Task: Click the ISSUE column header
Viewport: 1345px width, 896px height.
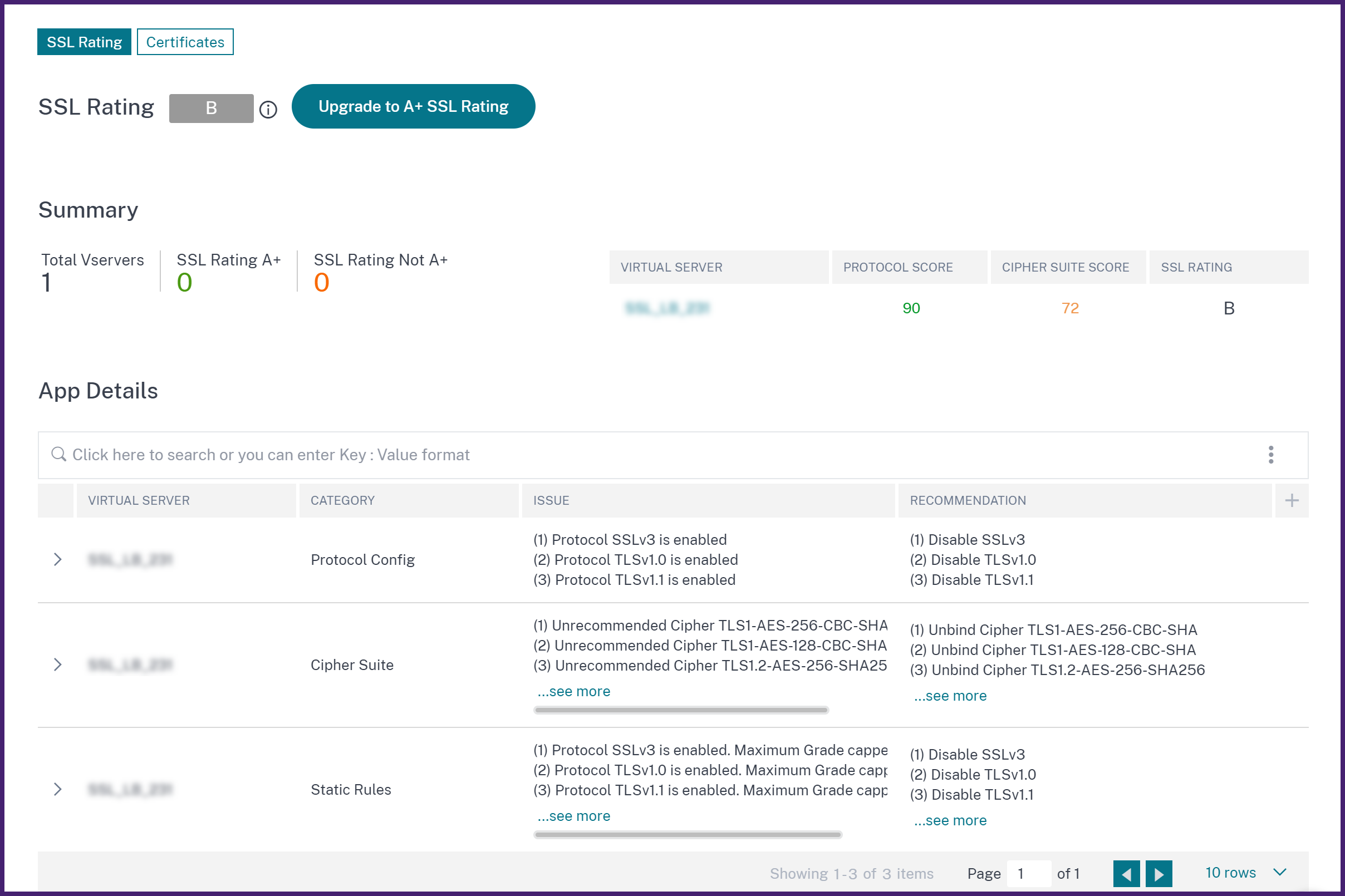Action: coord(708,500)
